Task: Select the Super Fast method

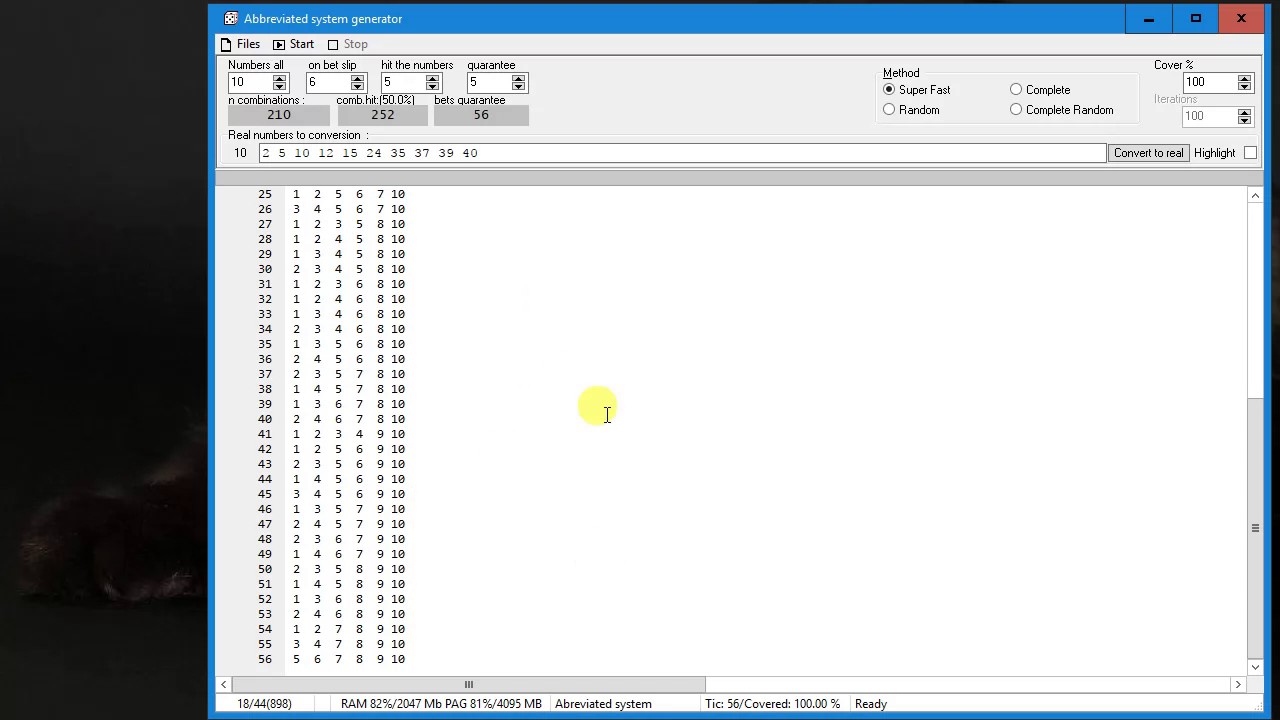Action: point(889,90)
